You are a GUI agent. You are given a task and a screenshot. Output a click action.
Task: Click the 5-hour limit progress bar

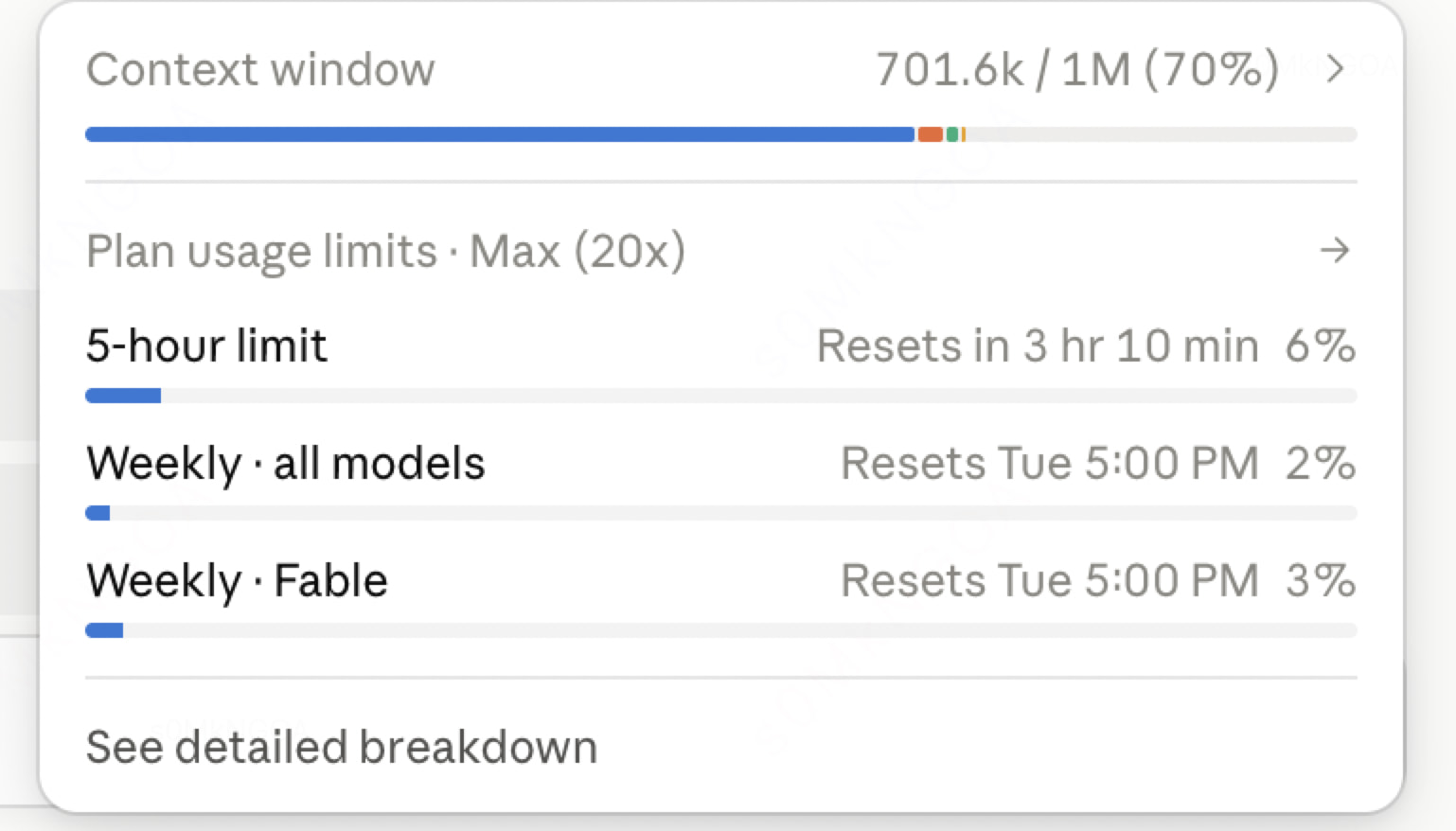pyautogui.click(x=721, y=396)
